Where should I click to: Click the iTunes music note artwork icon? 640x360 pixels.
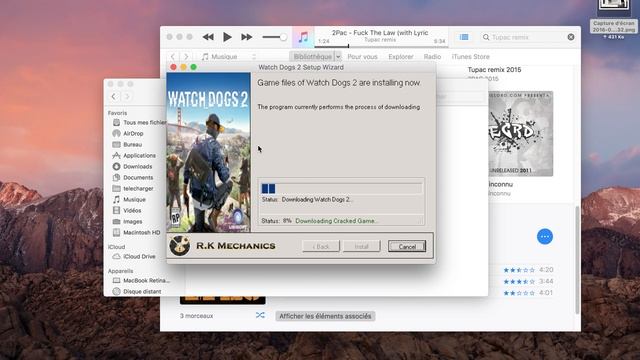(x=303, y=37)
